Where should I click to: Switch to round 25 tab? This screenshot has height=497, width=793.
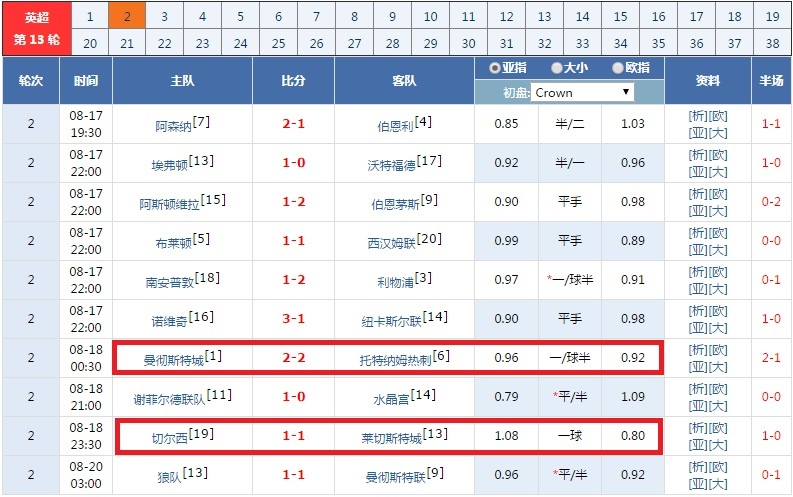[278, 43]
